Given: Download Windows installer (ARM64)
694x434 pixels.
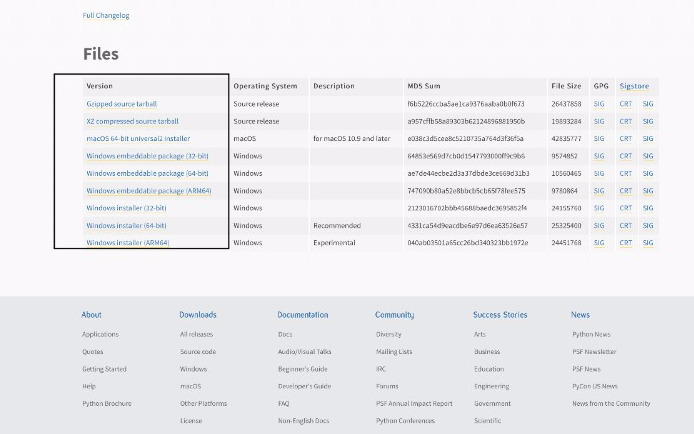Looking at the screenshot, I should 127,242.
